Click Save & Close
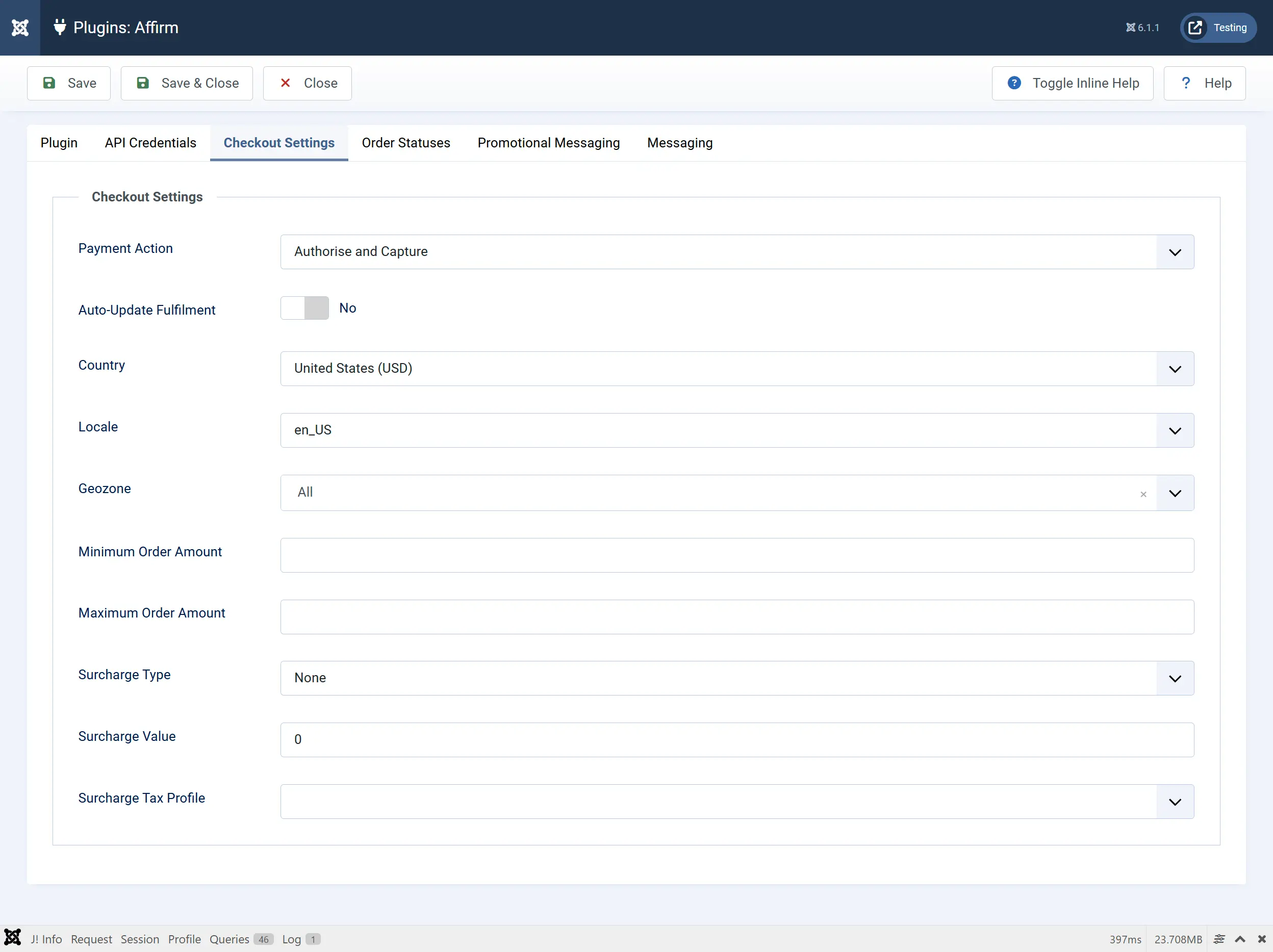The height and width of the screenshot is (952, 1273). coord(187,84)
